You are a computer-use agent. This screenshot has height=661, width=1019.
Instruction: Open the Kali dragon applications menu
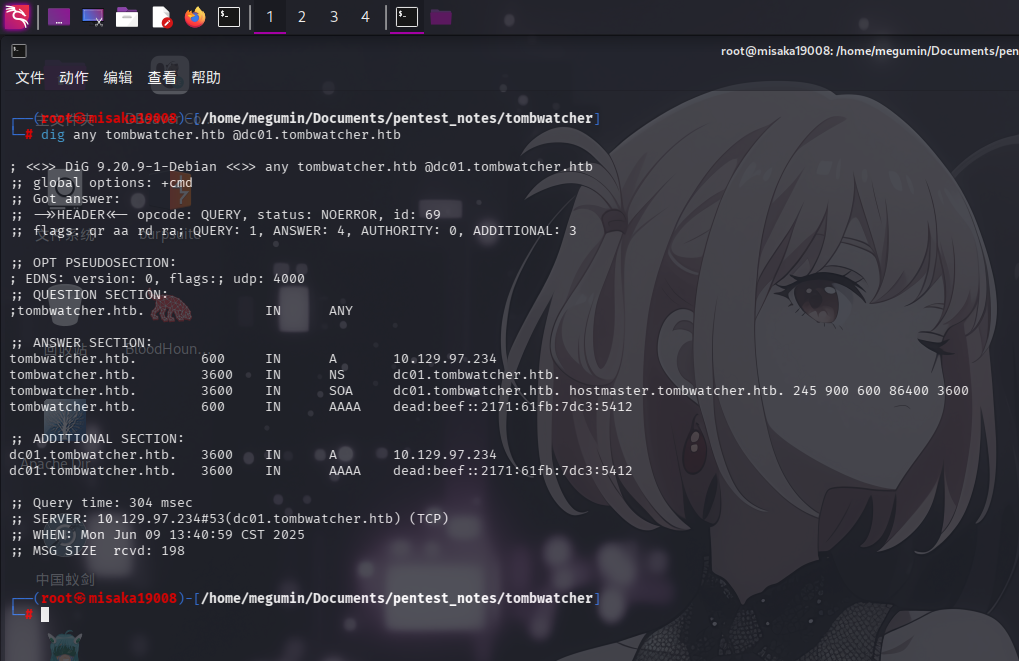pos(17,17)
